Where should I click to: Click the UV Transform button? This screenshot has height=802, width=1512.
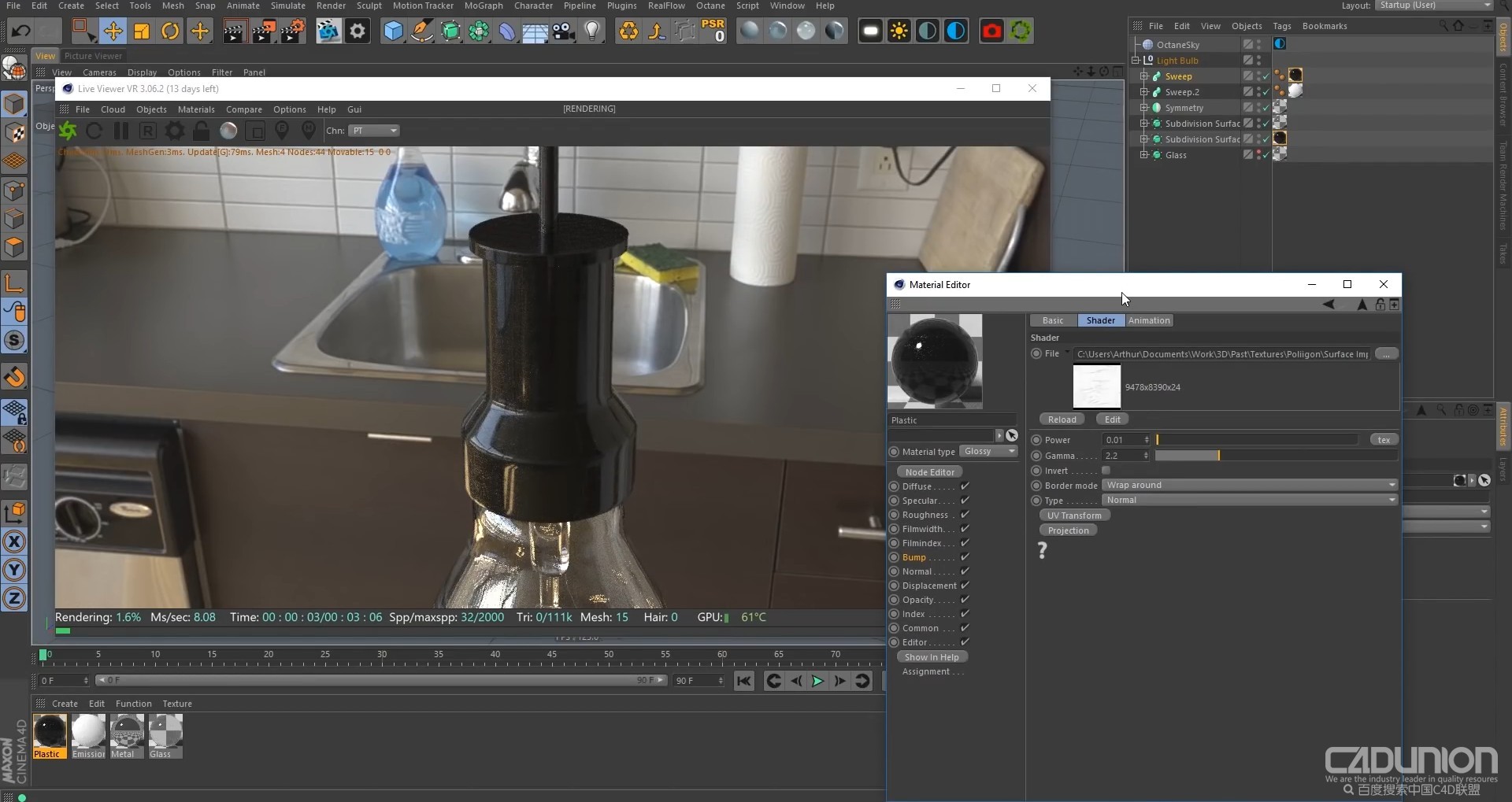point(1074,516)
